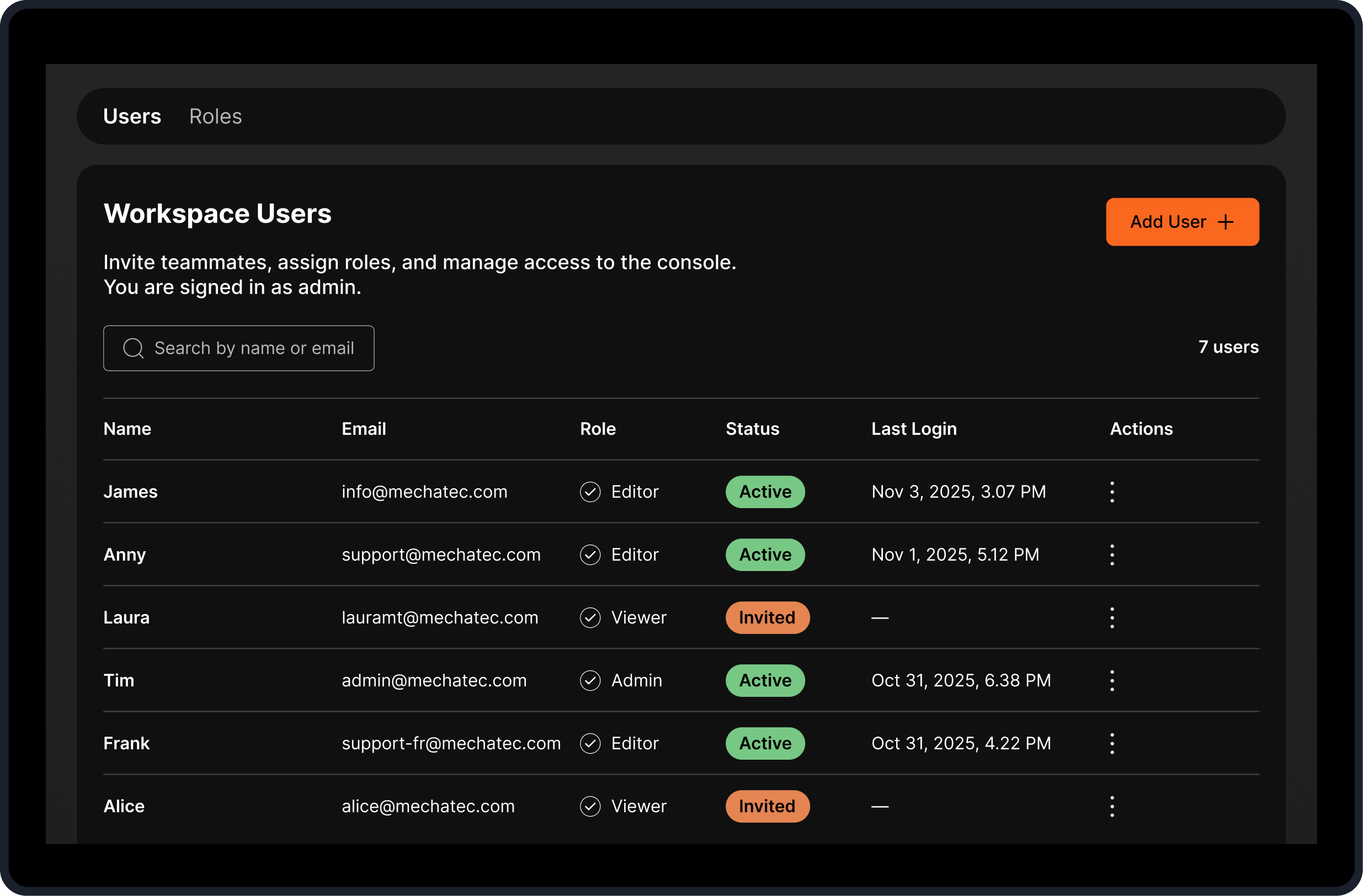
Task: Click the Name column header
Action: point(127,429)
